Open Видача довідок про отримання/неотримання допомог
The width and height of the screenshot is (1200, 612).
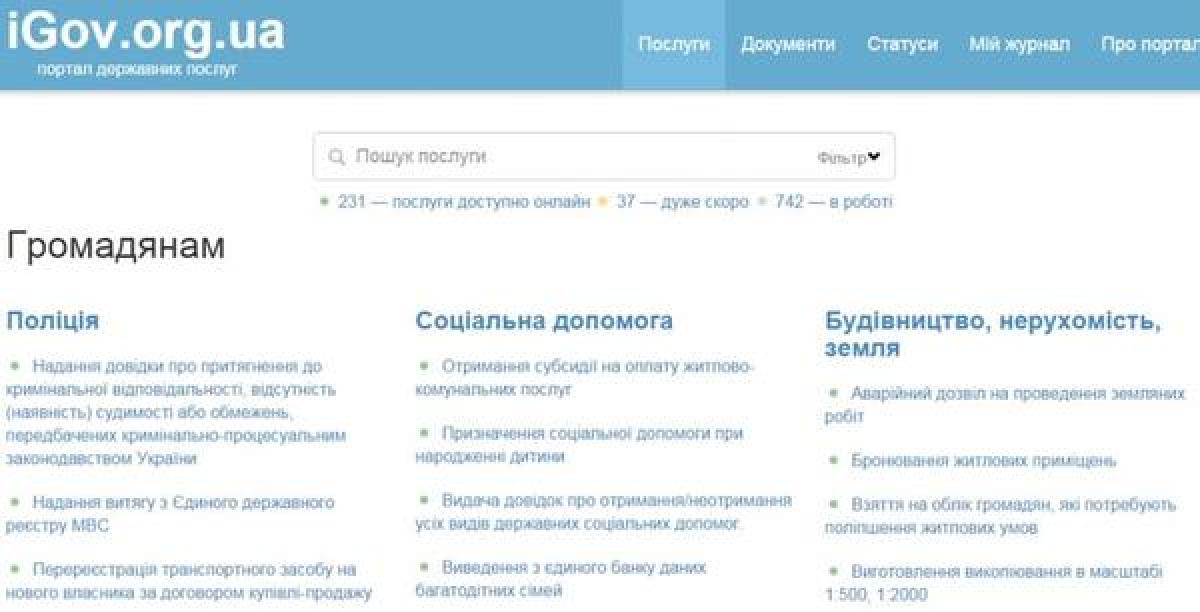coord(604,511)
